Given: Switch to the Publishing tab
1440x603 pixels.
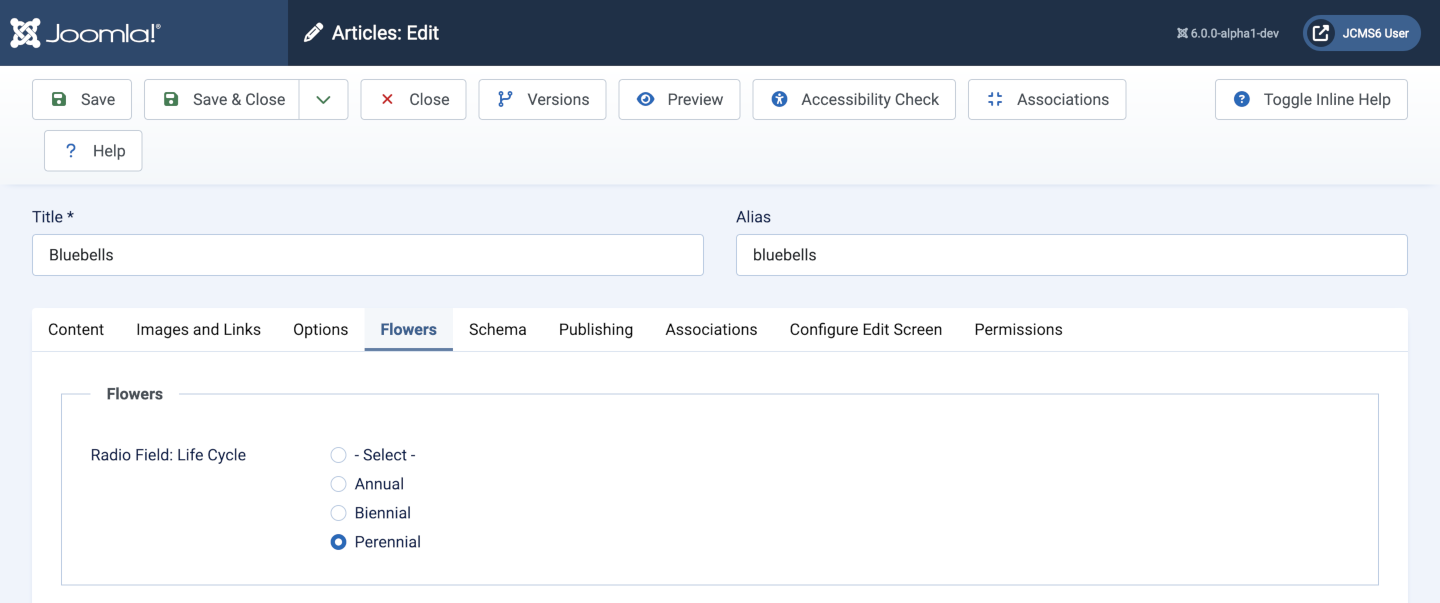Looking at the screenshot, I should [x=595, y=329].
